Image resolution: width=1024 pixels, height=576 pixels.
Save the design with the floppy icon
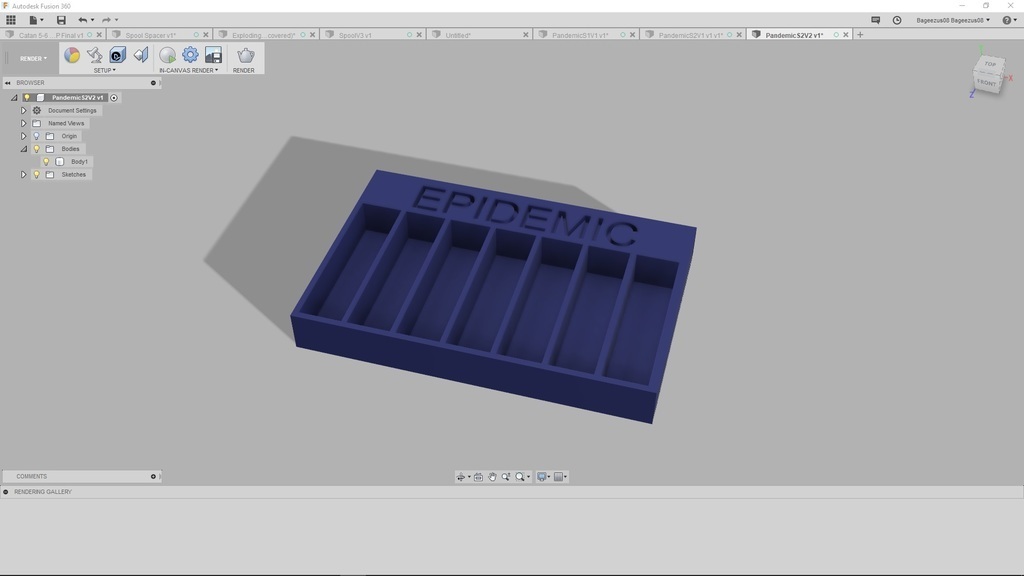point(61,20)
